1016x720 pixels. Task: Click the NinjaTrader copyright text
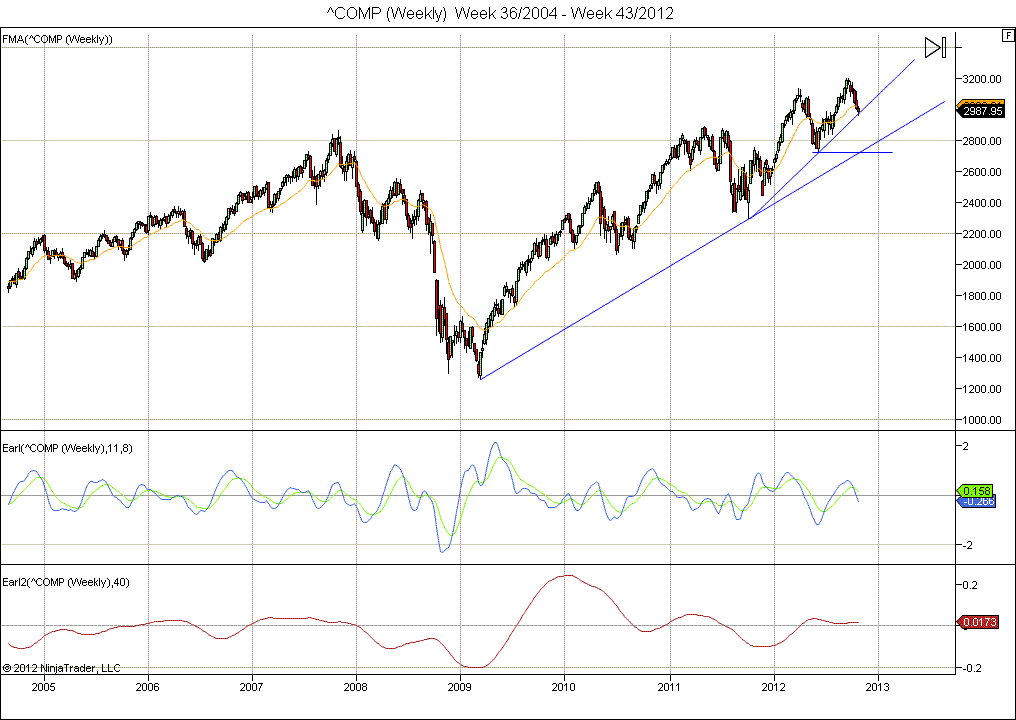tap(61, 667)
